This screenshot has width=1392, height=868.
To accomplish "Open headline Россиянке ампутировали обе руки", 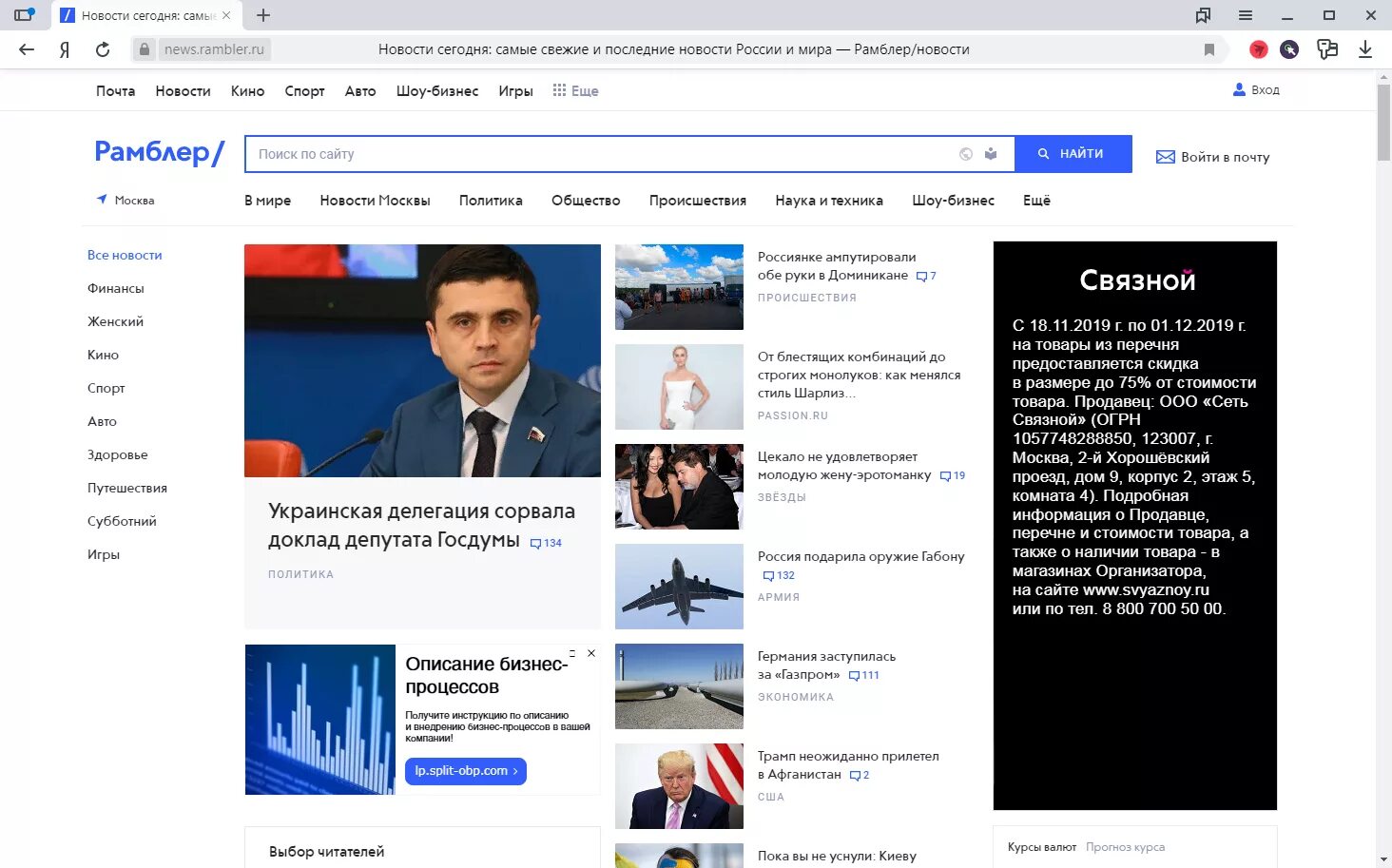I will [x=837, y=266].
